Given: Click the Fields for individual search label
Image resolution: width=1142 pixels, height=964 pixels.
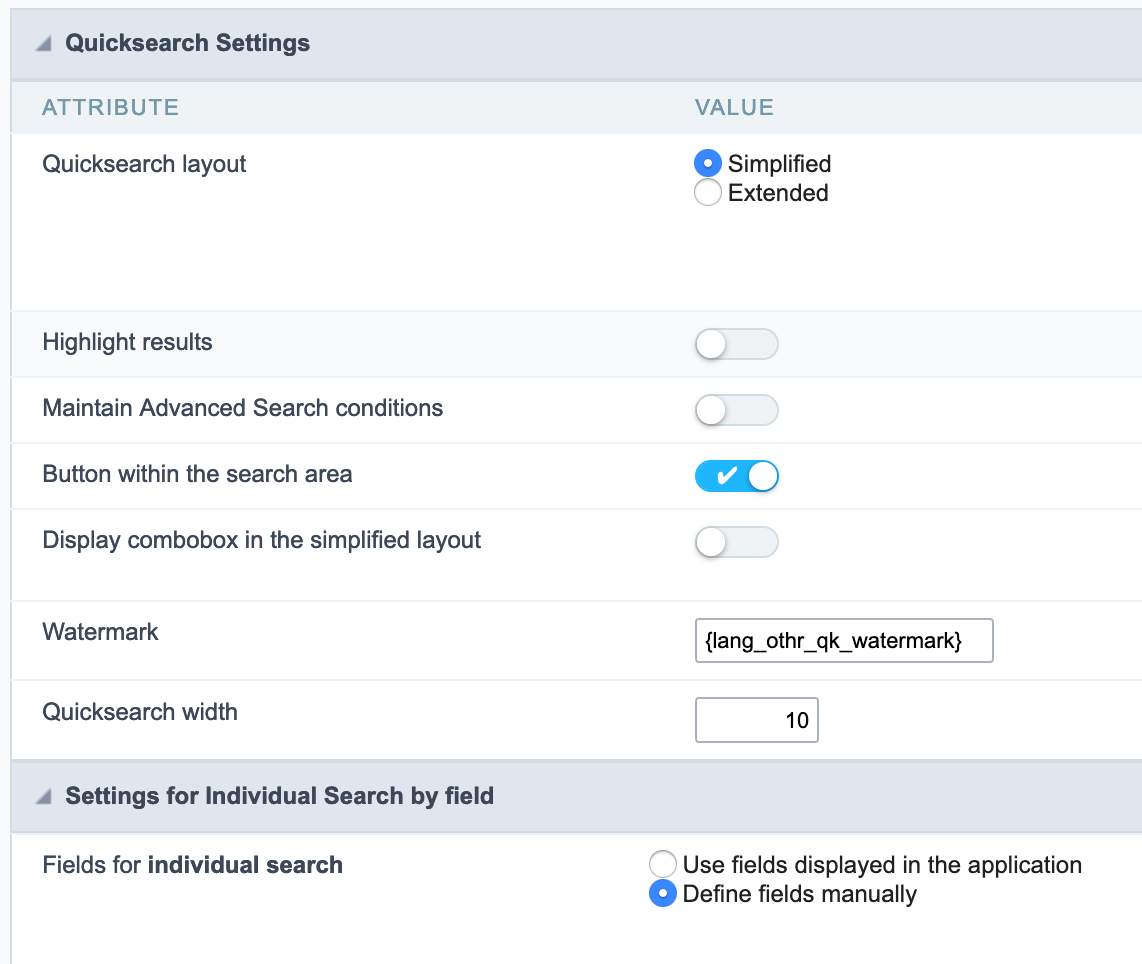Looking at the screenshot, I should tap(192, 865).
